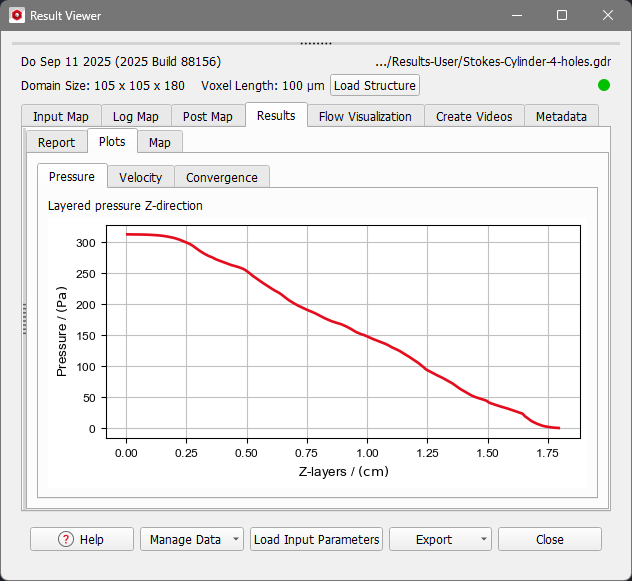Click the Result Viewer app icon in title bar
Image resolution: width=632 pixels, height=581 pixels.
[x=16, y=16]
